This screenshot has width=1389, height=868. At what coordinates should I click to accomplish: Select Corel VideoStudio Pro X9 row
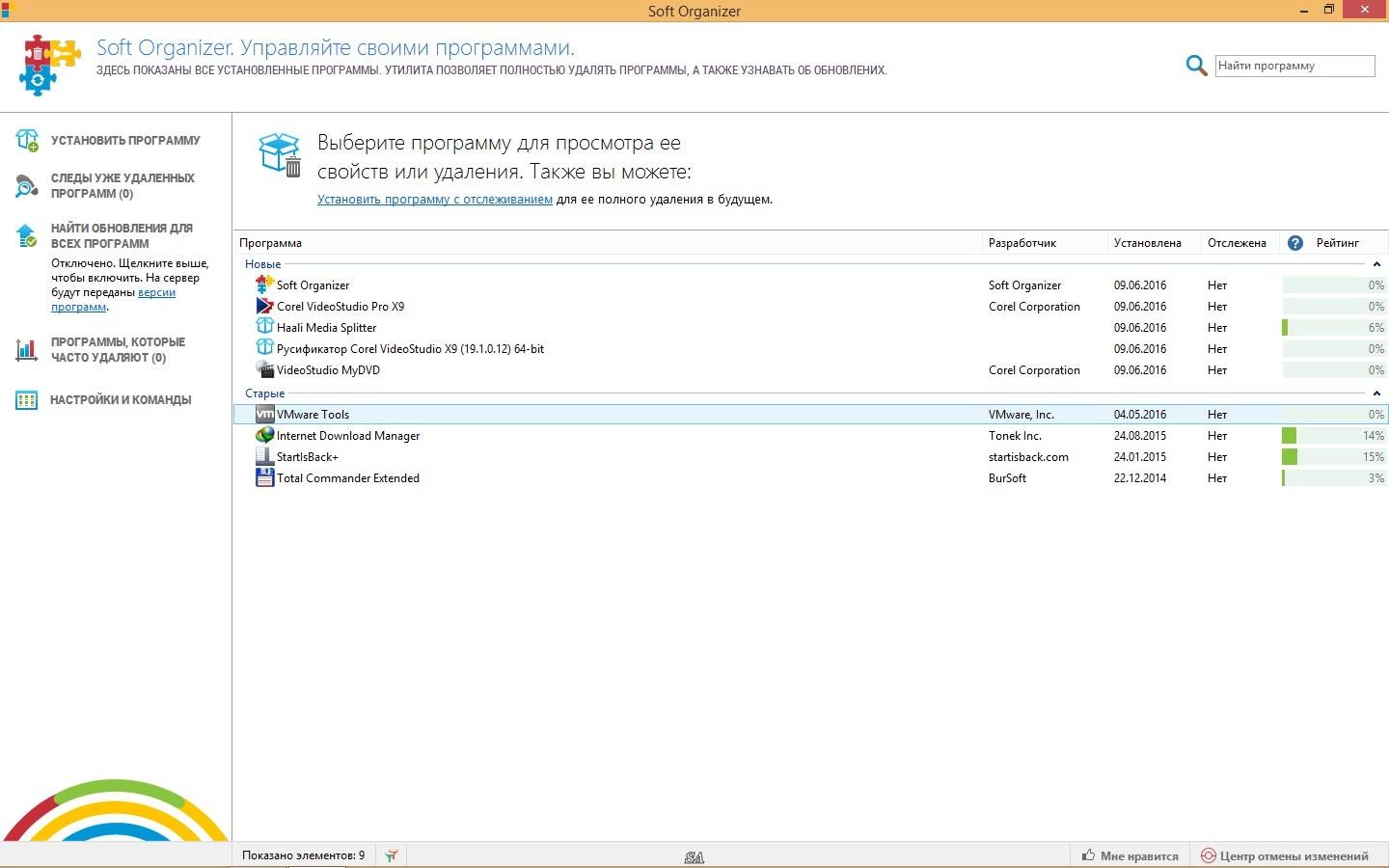pyautogui.click(x=810, y=307)
